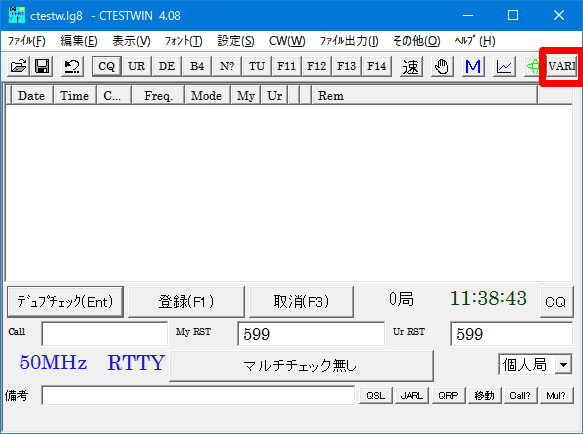This screenshot has width=583, height=434.
Task: Click the DE toolbar button
Action: (167, 67)
